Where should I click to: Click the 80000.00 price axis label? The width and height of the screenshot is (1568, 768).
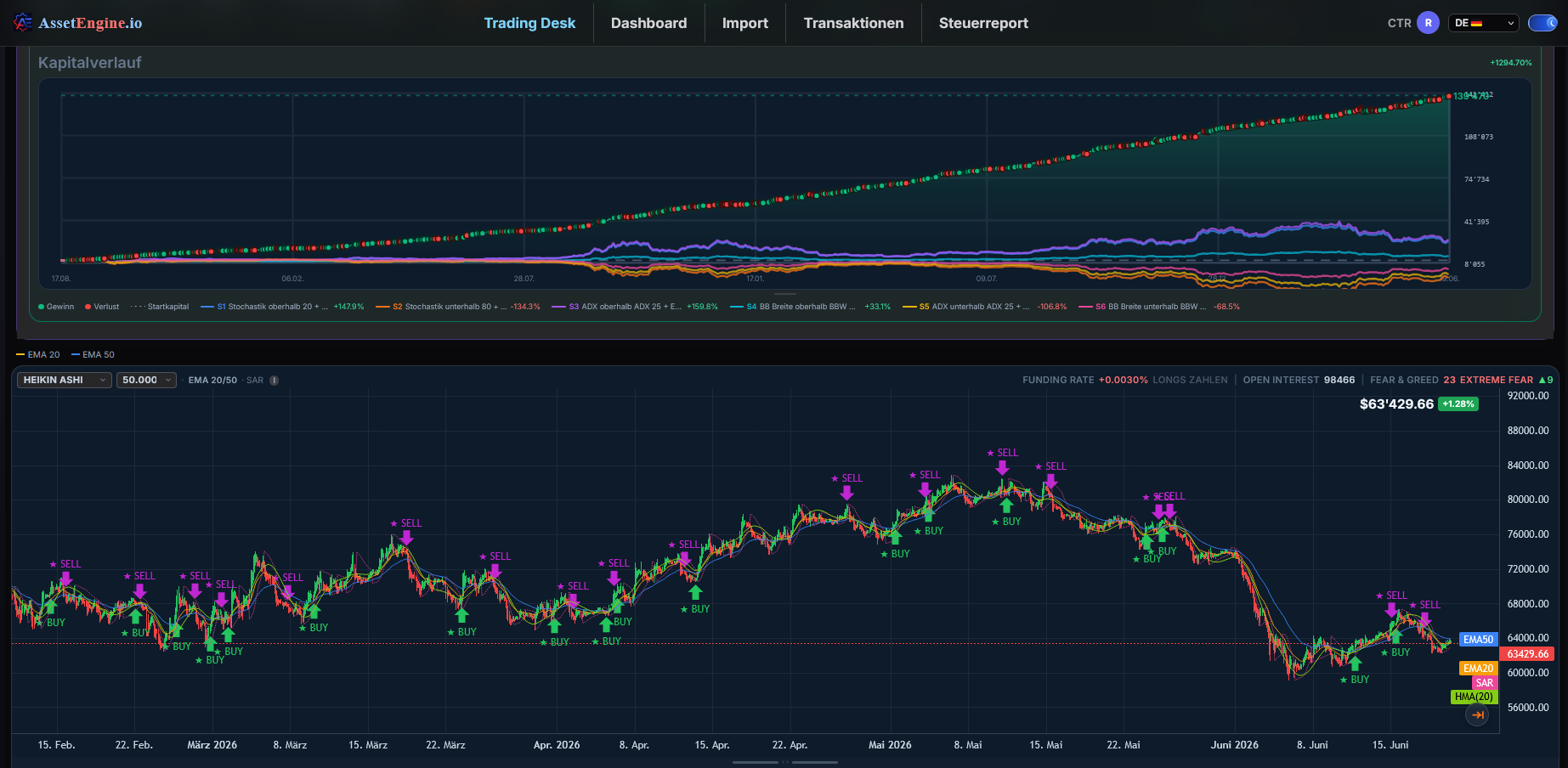1528,500
